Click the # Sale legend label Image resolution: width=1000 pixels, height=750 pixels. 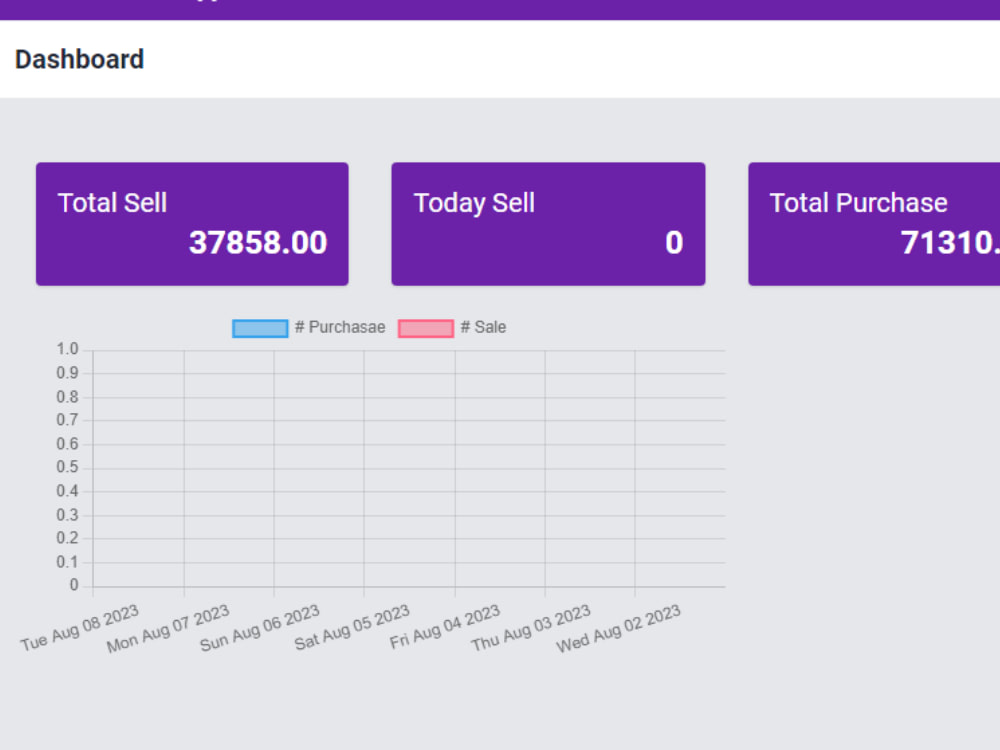click(x=483, y=327)
